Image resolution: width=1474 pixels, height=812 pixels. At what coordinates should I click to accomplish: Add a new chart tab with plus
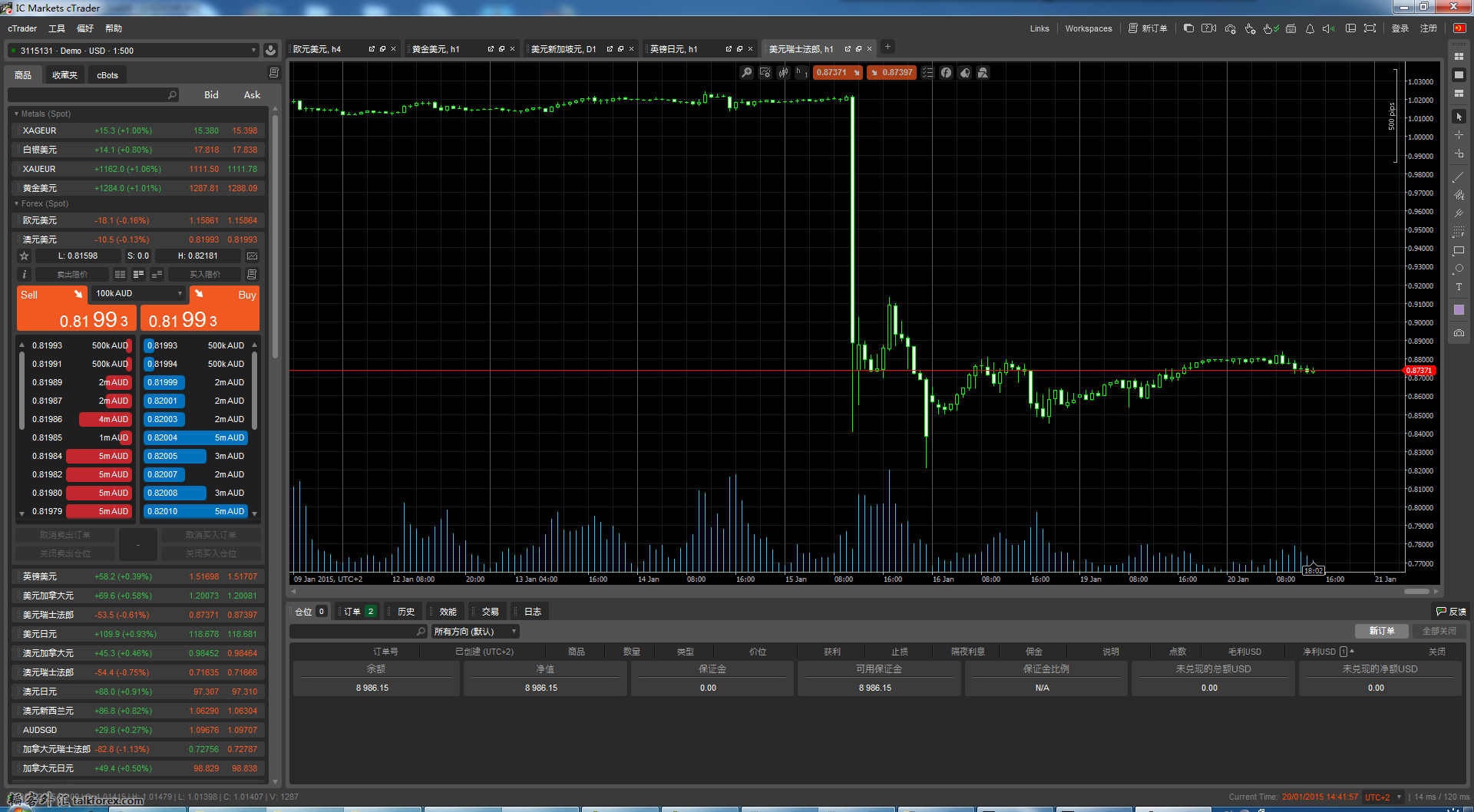click(887, 47)
